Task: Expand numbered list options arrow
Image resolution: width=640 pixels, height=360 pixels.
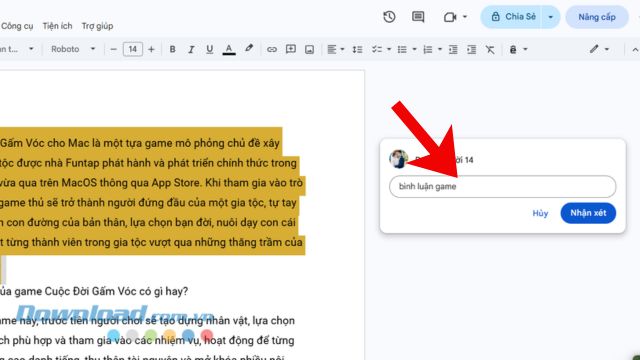Action: [x=440, y=49]
